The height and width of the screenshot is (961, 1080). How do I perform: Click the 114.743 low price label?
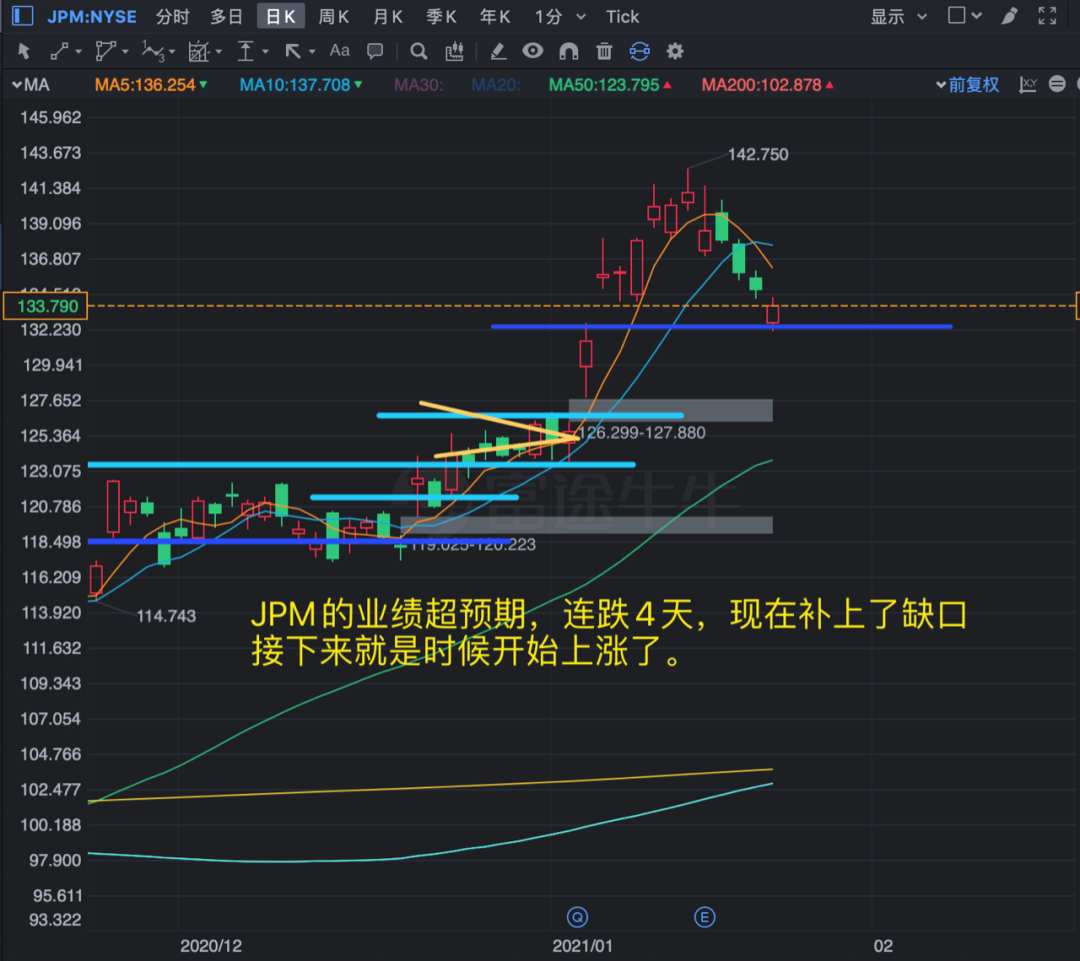coord(166,616)
